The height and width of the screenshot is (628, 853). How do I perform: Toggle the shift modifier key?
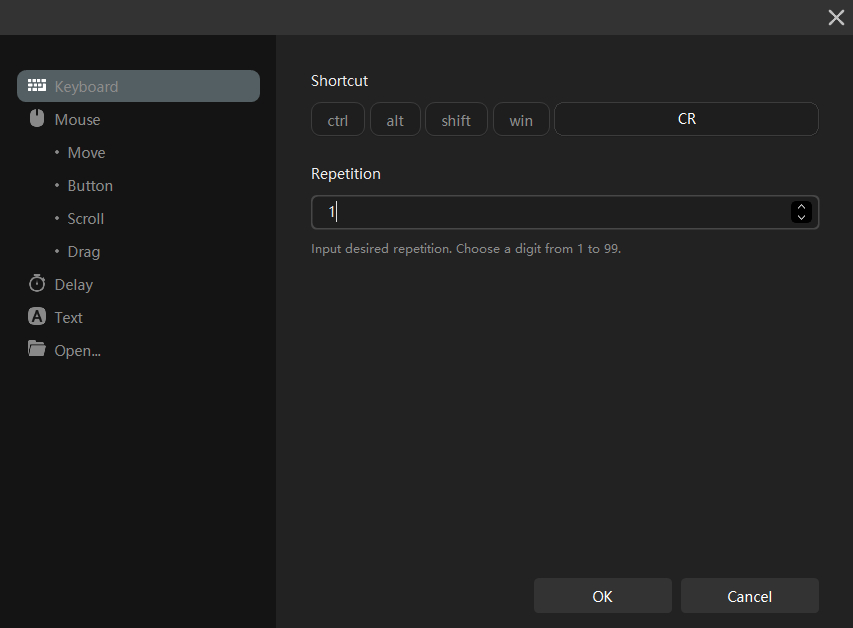tap(456, 120)
